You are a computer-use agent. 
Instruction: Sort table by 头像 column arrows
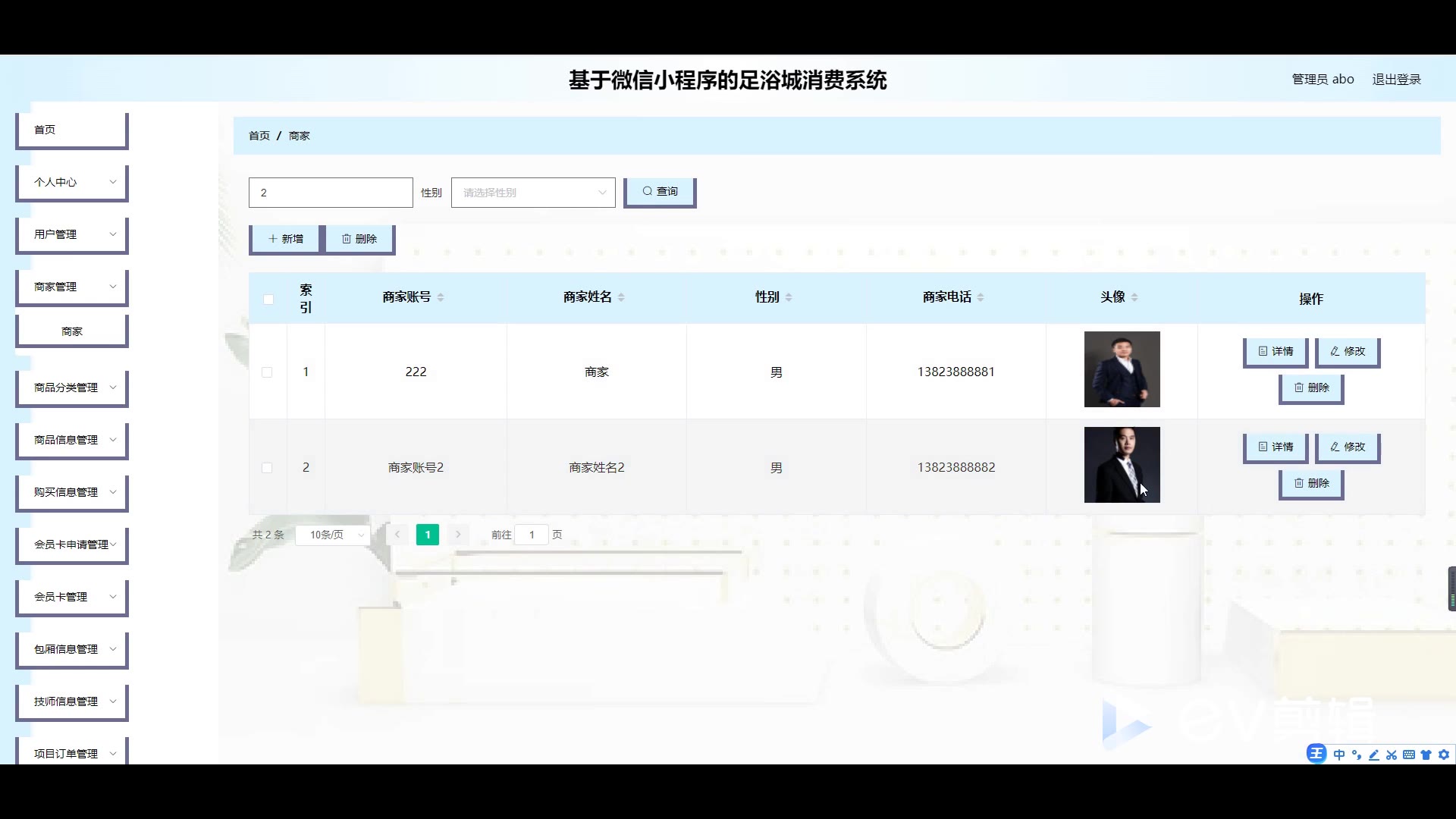pos(1134,297)
